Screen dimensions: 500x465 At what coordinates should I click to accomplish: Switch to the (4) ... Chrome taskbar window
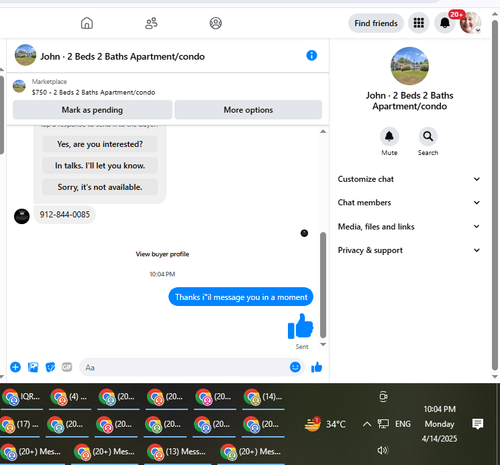[70, 397]
